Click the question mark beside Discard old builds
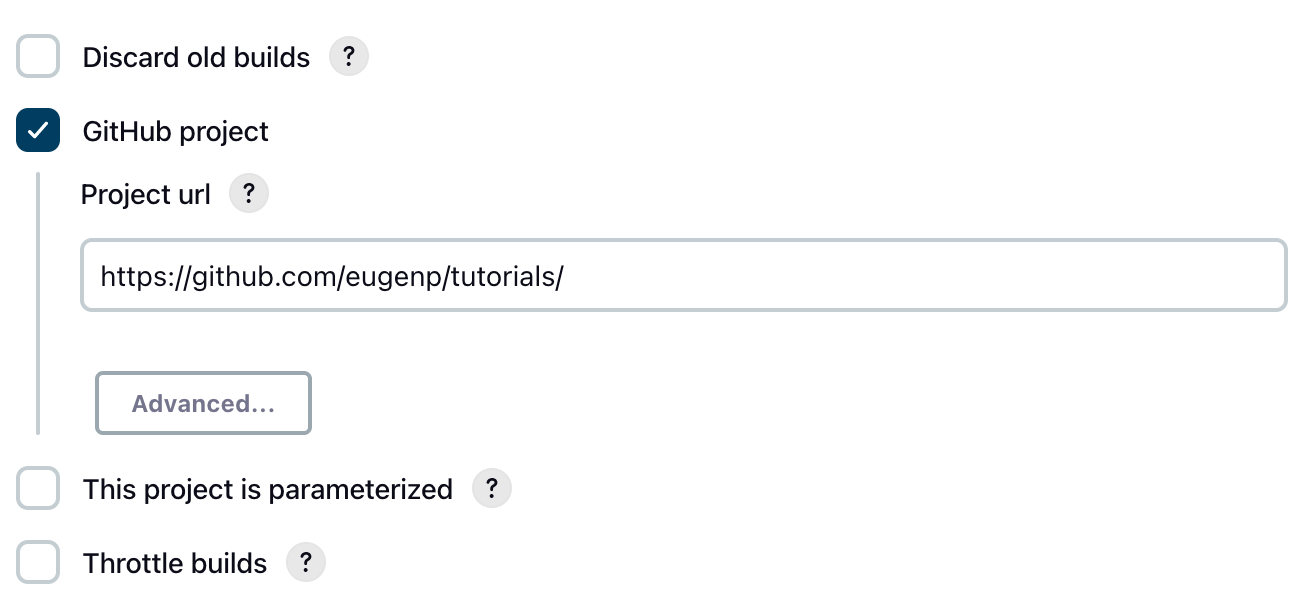The width and height of the screenshot is (1309, 605). [x=348, y=56]
